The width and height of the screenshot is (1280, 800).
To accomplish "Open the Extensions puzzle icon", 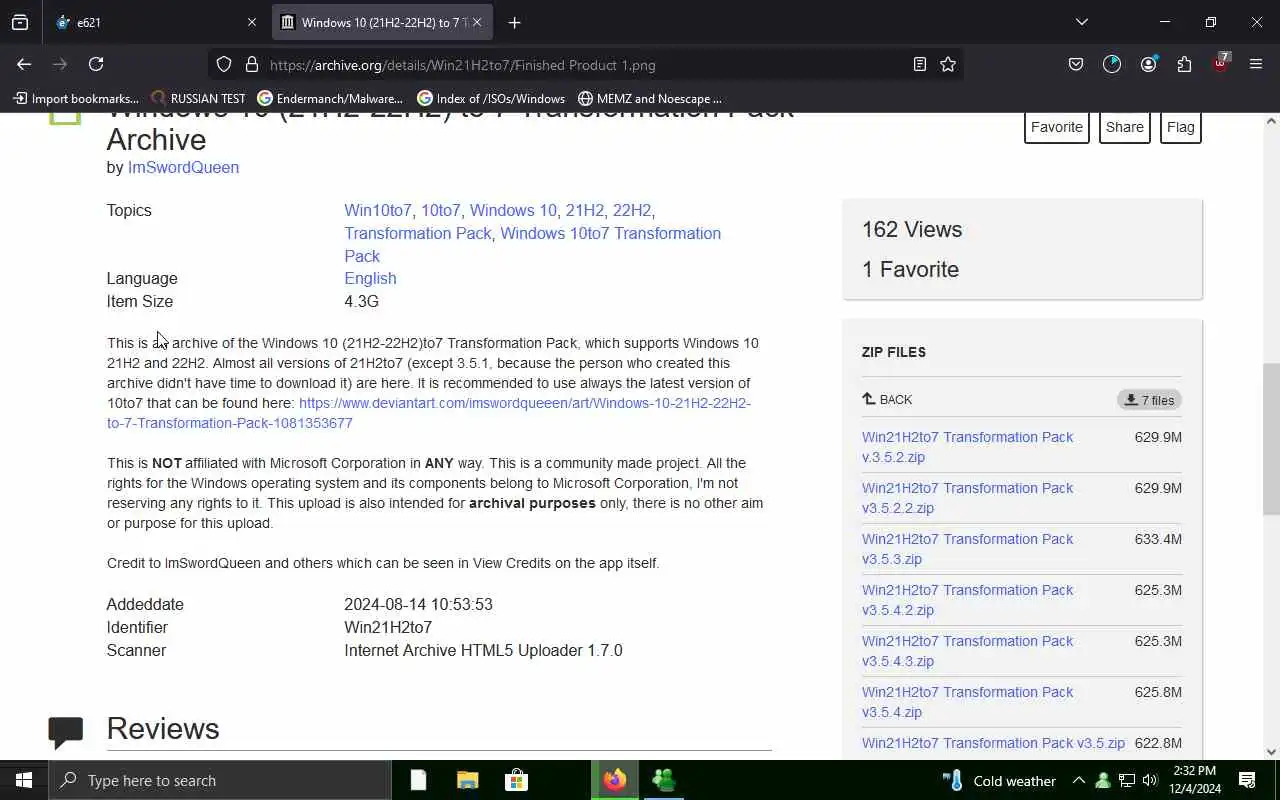I will click(1184, 64).
